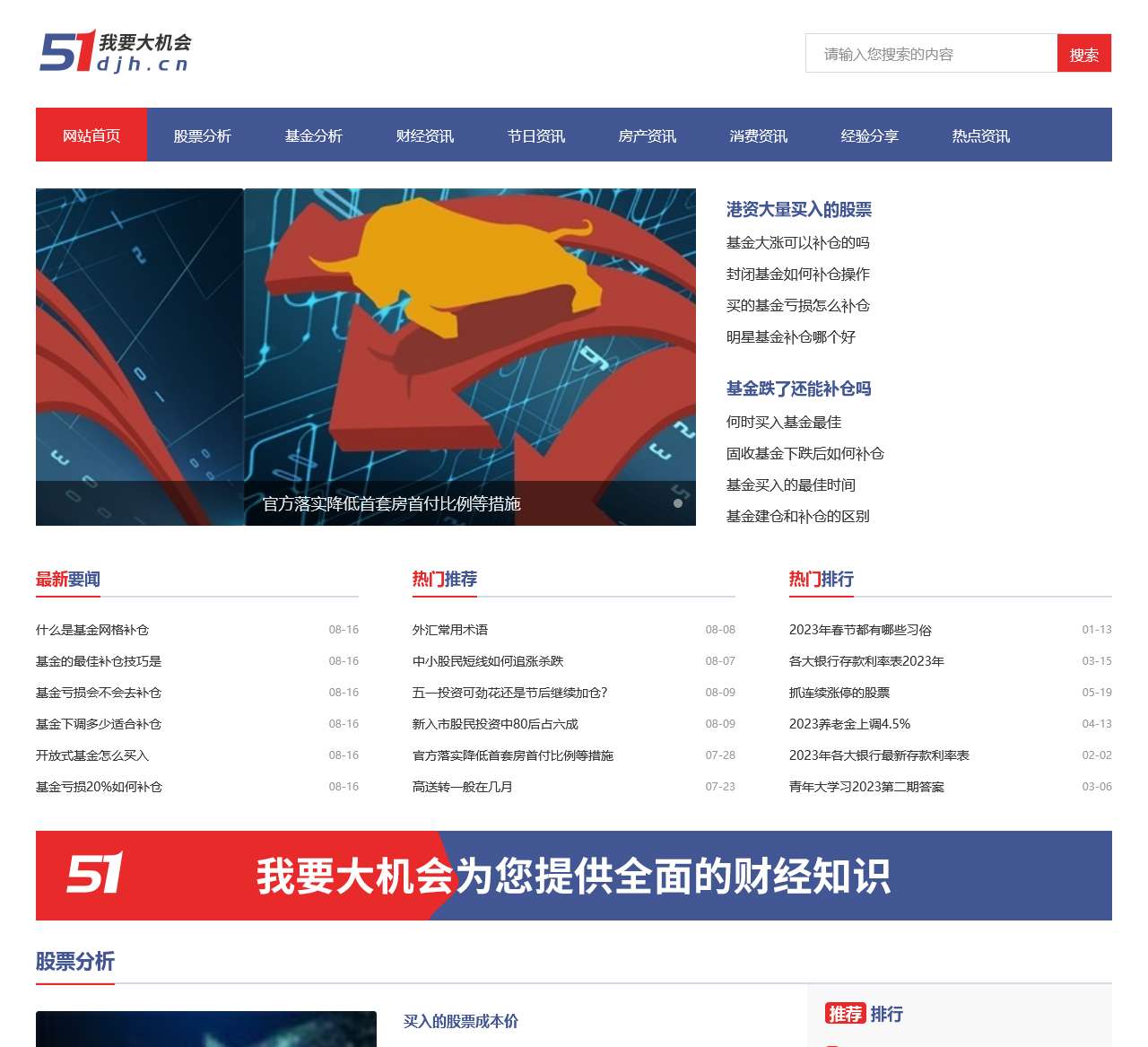Click the 搜索 search button
Viewport: 1148px width, 1047px height.
1083,54
